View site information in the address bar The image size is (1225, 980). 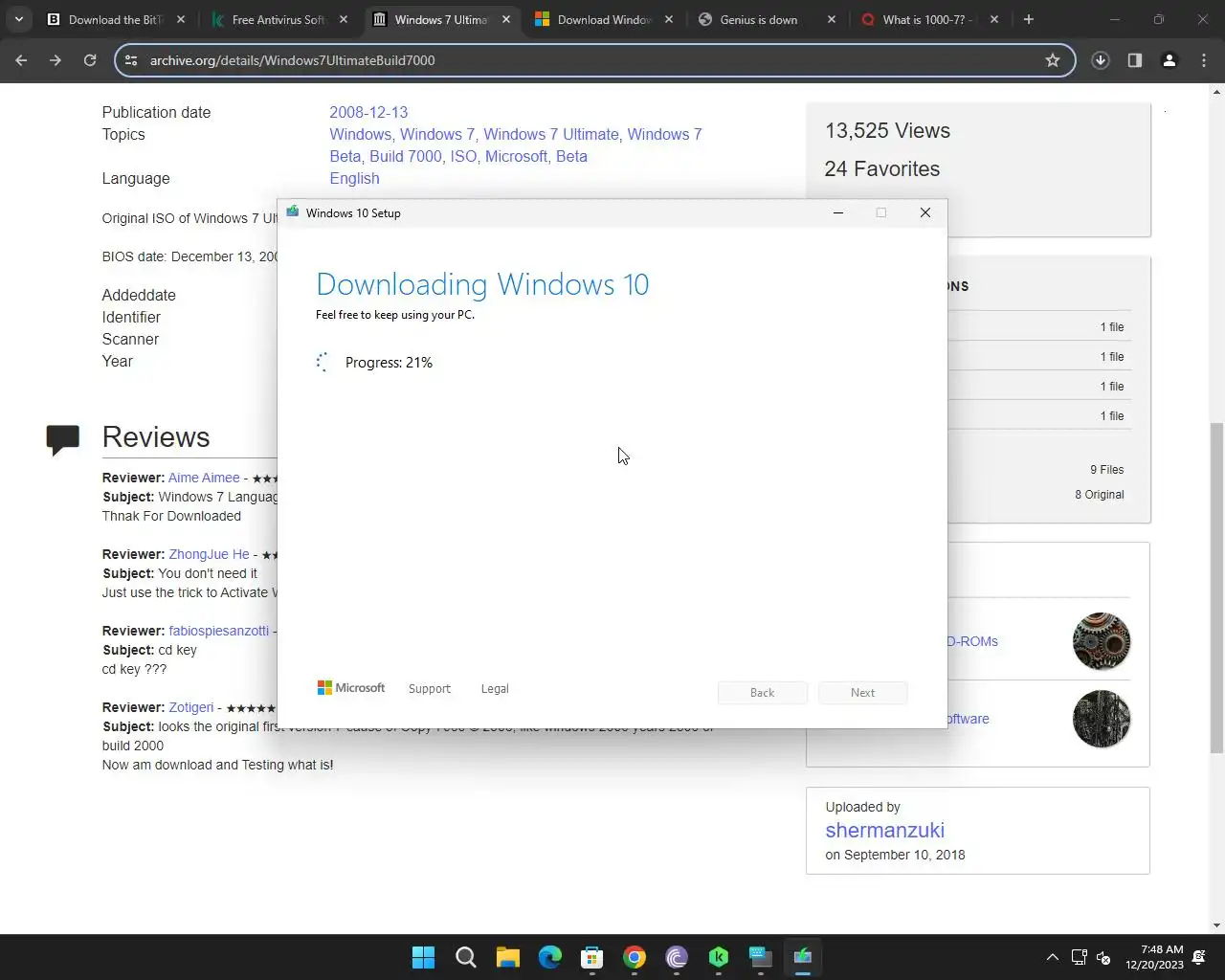click(132, 60)
